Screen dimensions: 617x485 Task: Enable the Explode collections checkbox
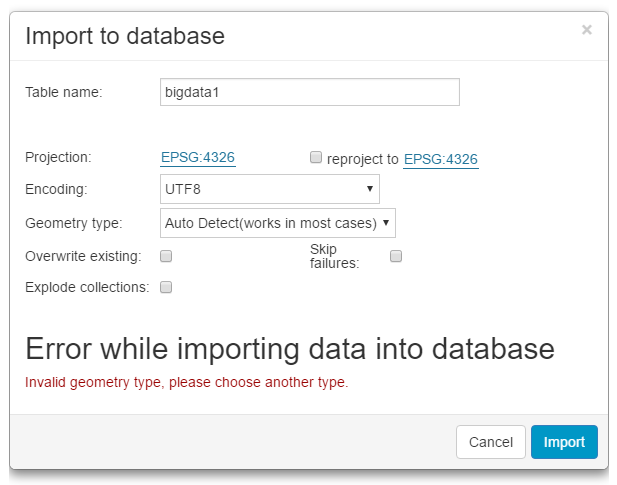(x=166, y=287)
